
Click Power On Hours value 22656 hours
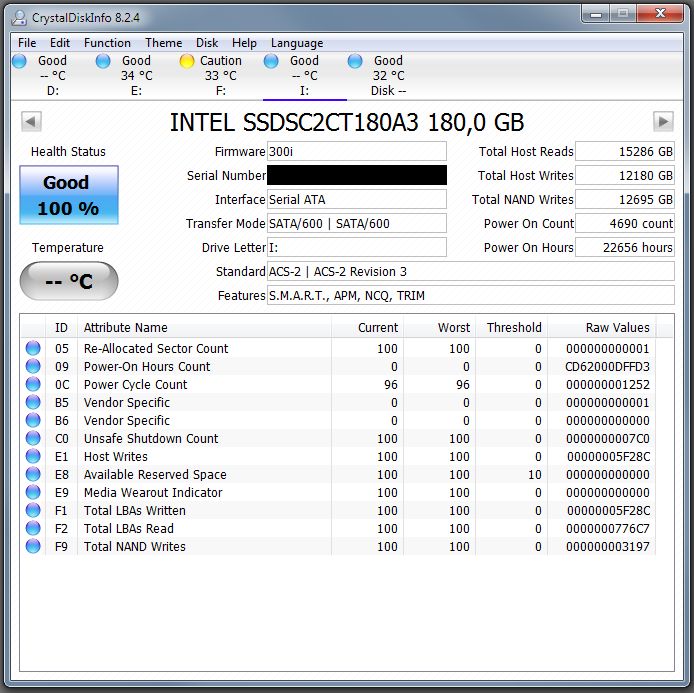pyautogui.click(x=625, y=247)
